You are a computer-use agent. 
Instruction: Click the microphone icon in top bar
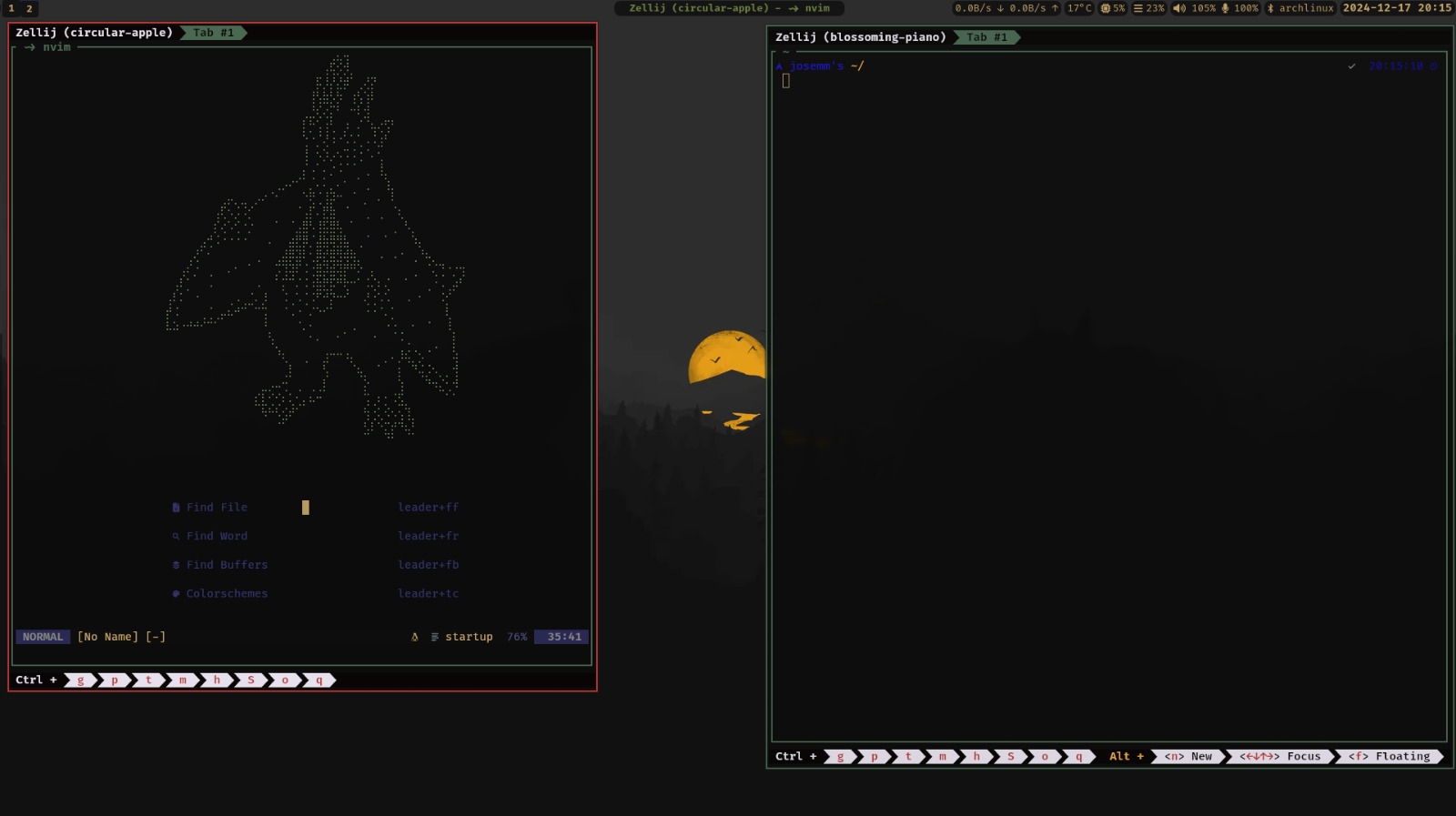1225,8
